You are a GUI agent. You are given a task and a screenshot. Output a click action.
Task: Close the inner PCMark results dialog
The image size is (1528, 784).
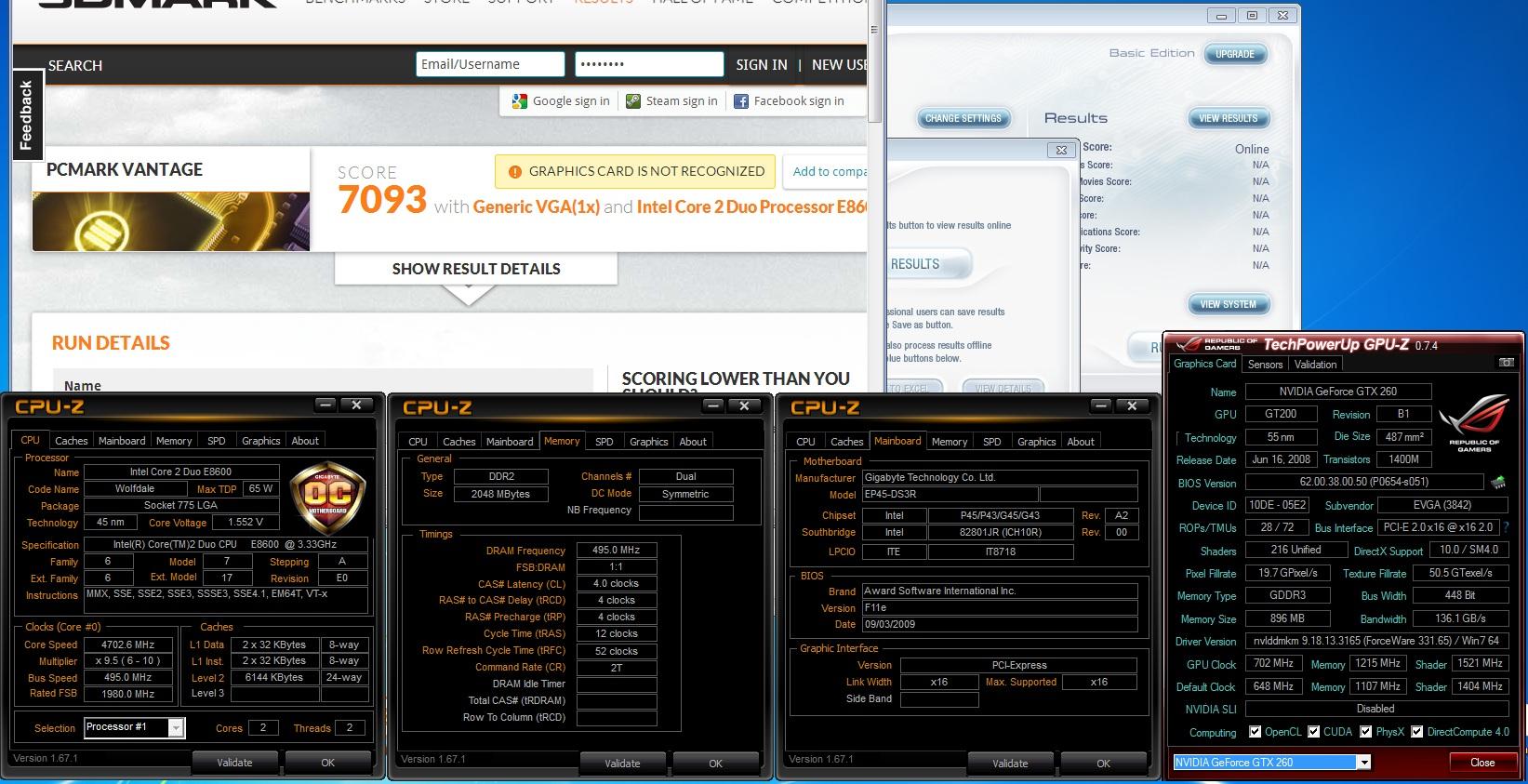(1061, 150)
